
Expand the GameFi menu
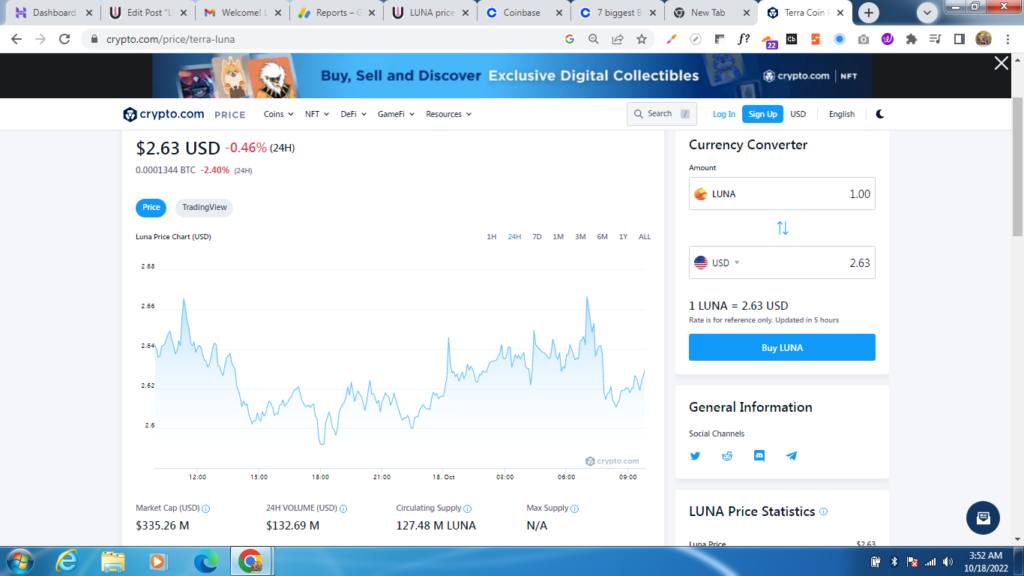(x=396, y=114)
